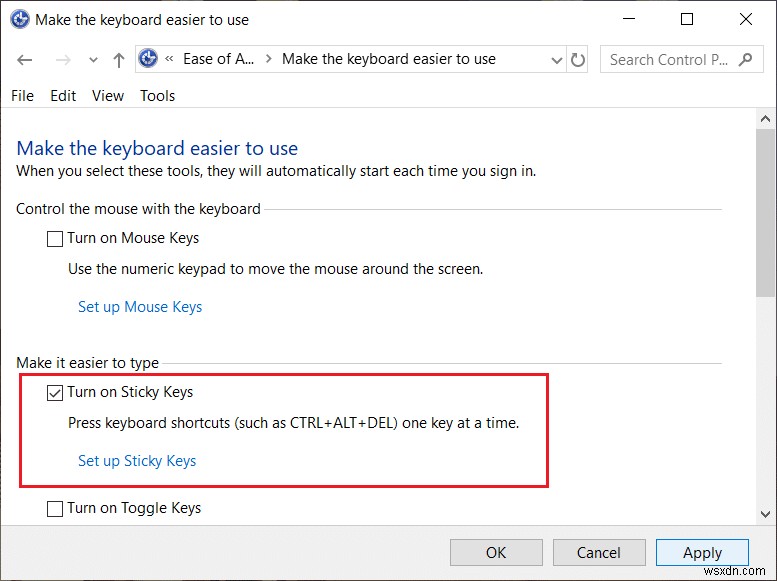Open the Set up Sticky Keys link
The height and width of the screenshot is (581, 777).
[x=137, y=461]
